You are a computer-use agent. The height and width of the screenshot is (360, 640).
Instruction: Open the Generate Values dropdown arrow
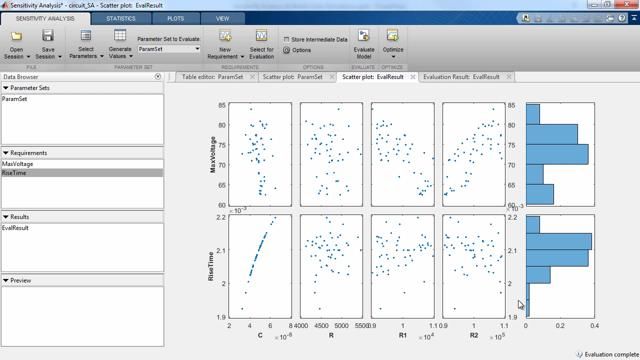pos(131,56)
